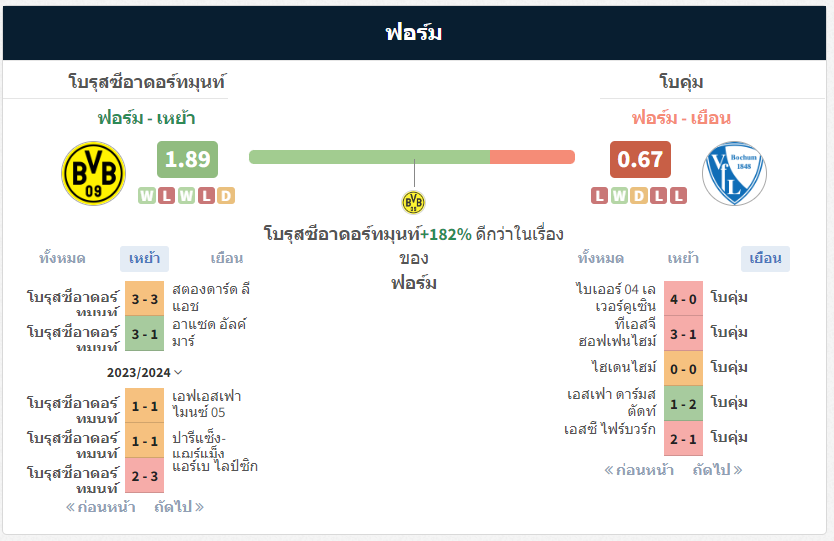This screenshot has height=541, width=834.
Task: Click the Borussia Dortmund team logo
Action: click(x=94, y=173)
